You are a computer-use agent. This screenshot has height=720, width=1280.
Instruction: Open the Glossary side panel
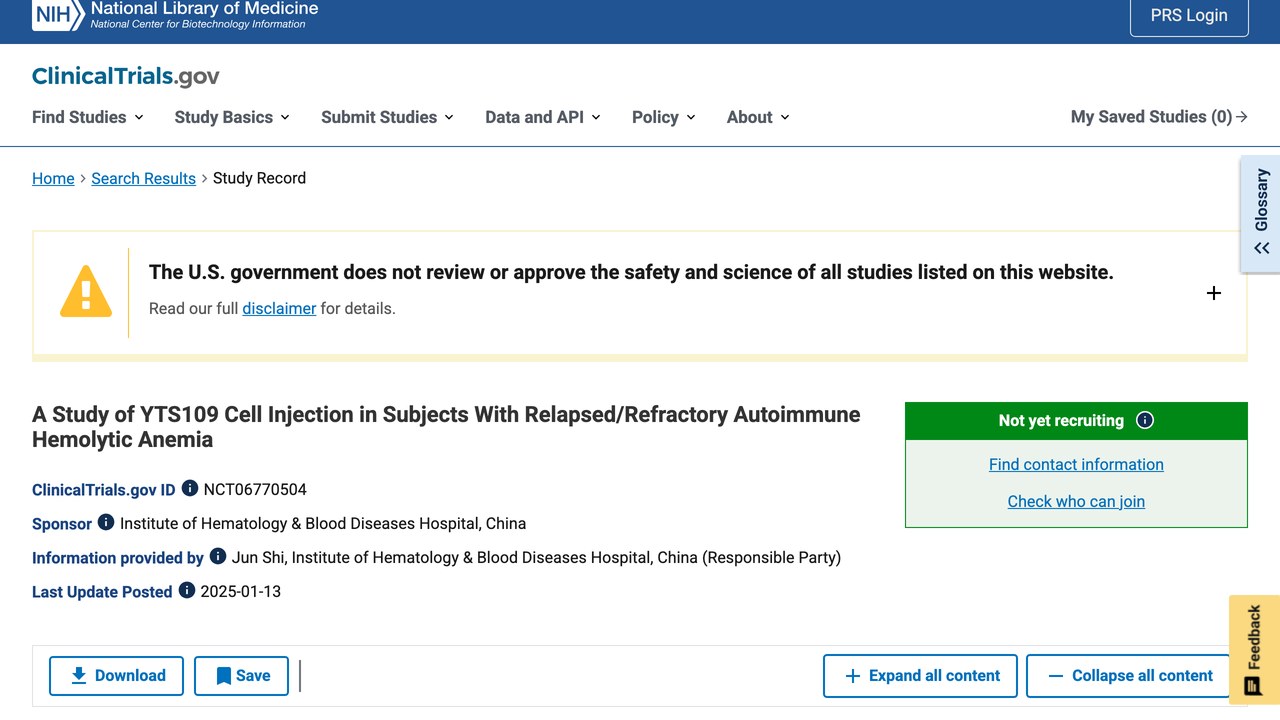pyautogui.click(x=1261, y=213)
